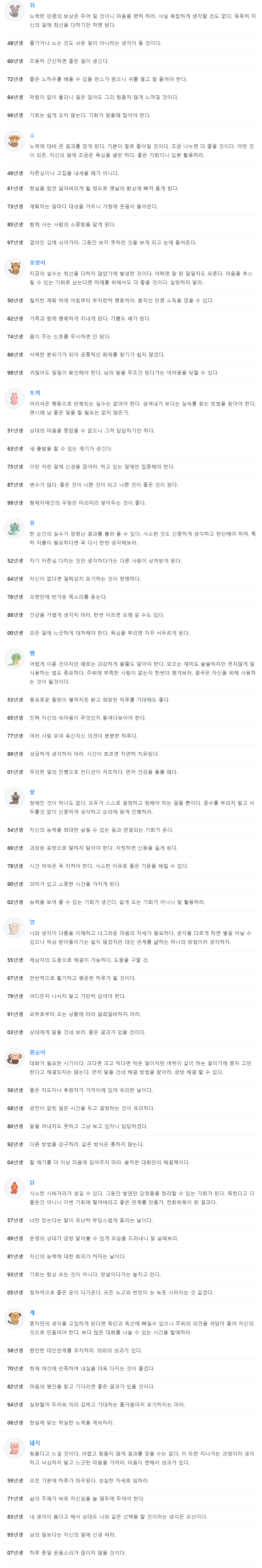Click the monkey (원숭이) zodiac icon
Image resolution: width=262 pixels, height=1568 pixels.
pos(13,1059)
